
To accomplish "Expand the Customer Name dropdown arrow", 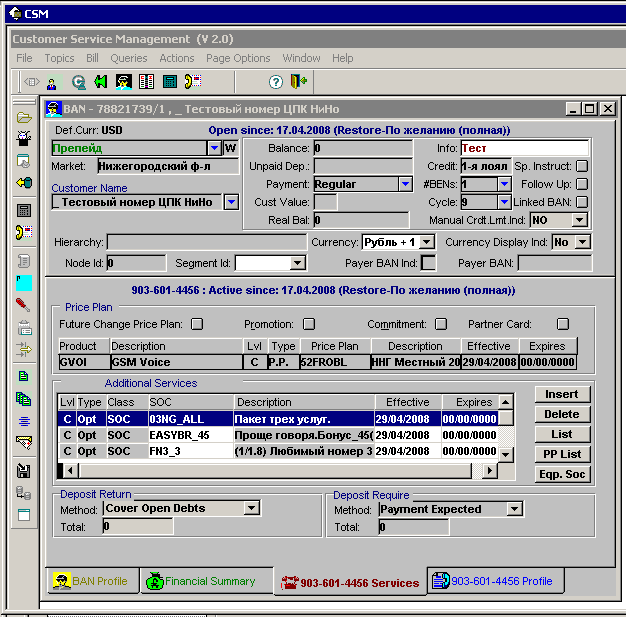I will pyautogui.click(x=231, y=202).
